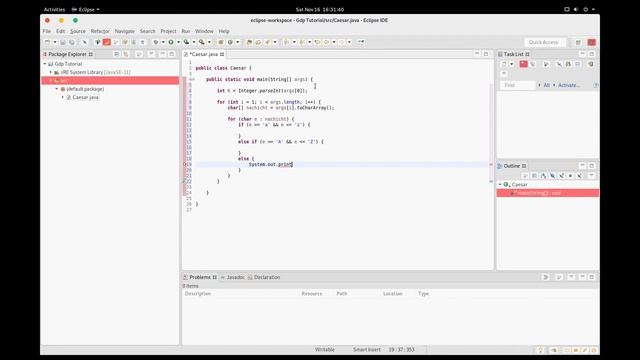Click the Coverage launch toolbar icon
Image resolution: width=640 pixels, height=360 pixels.
tap(187, 42)
